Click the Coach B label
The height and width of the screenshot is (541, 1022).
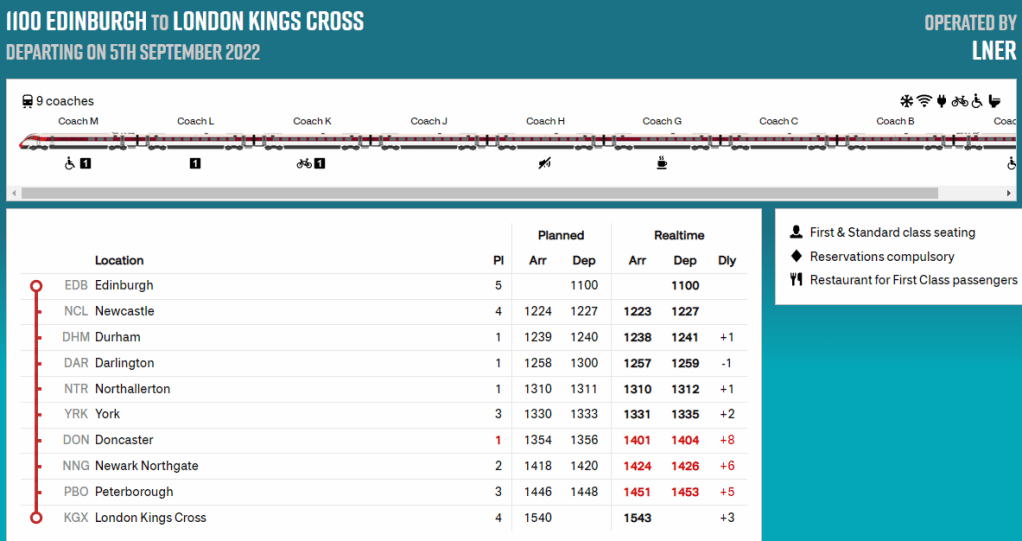[x=895, y=121]
